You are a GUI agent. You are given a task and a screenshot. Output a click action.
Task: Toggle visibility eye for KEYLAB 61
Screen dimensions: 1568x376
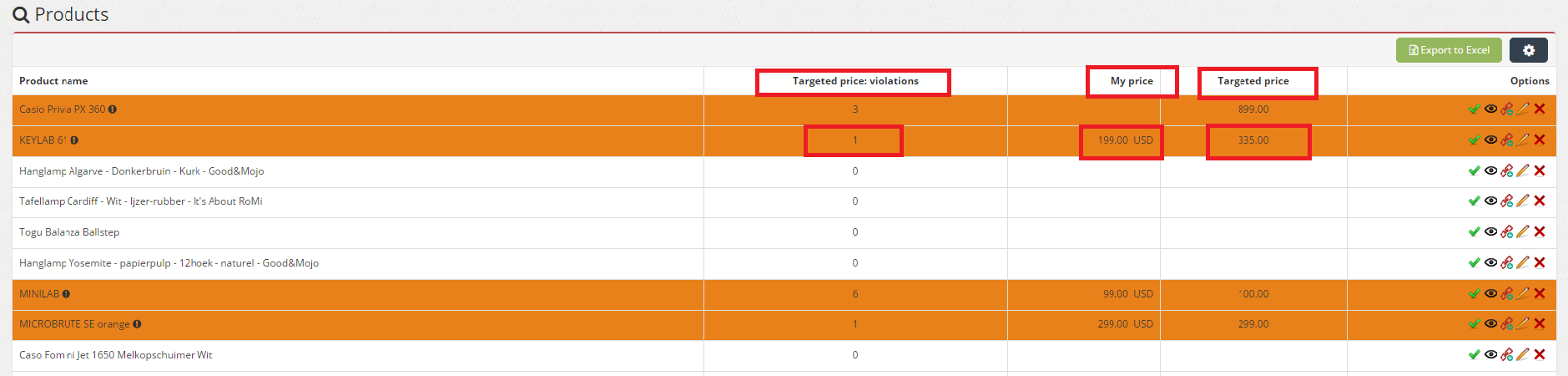[1490, 140]
